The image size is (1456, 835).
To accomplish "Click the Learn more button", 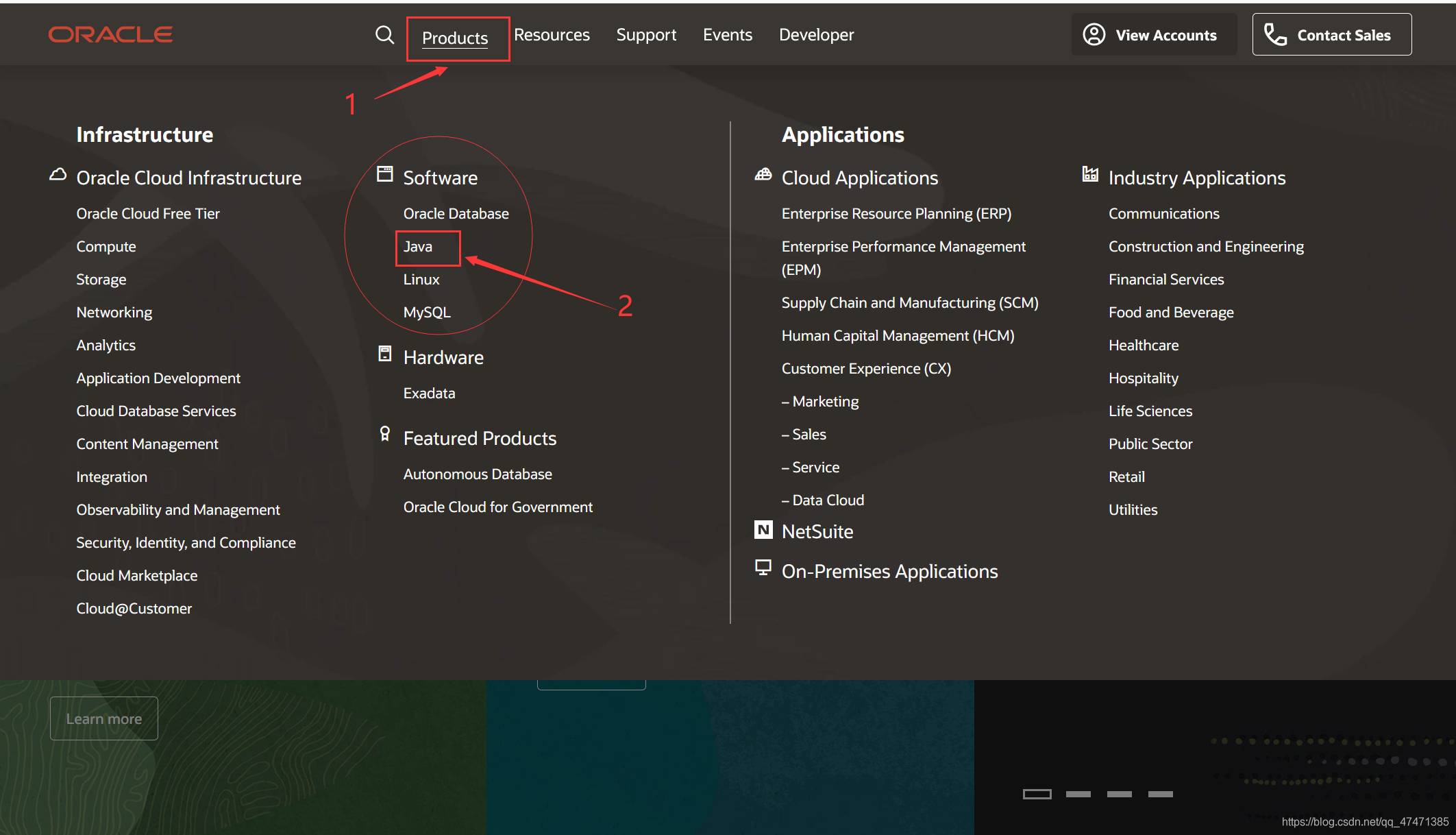I will tap(104, 718).
